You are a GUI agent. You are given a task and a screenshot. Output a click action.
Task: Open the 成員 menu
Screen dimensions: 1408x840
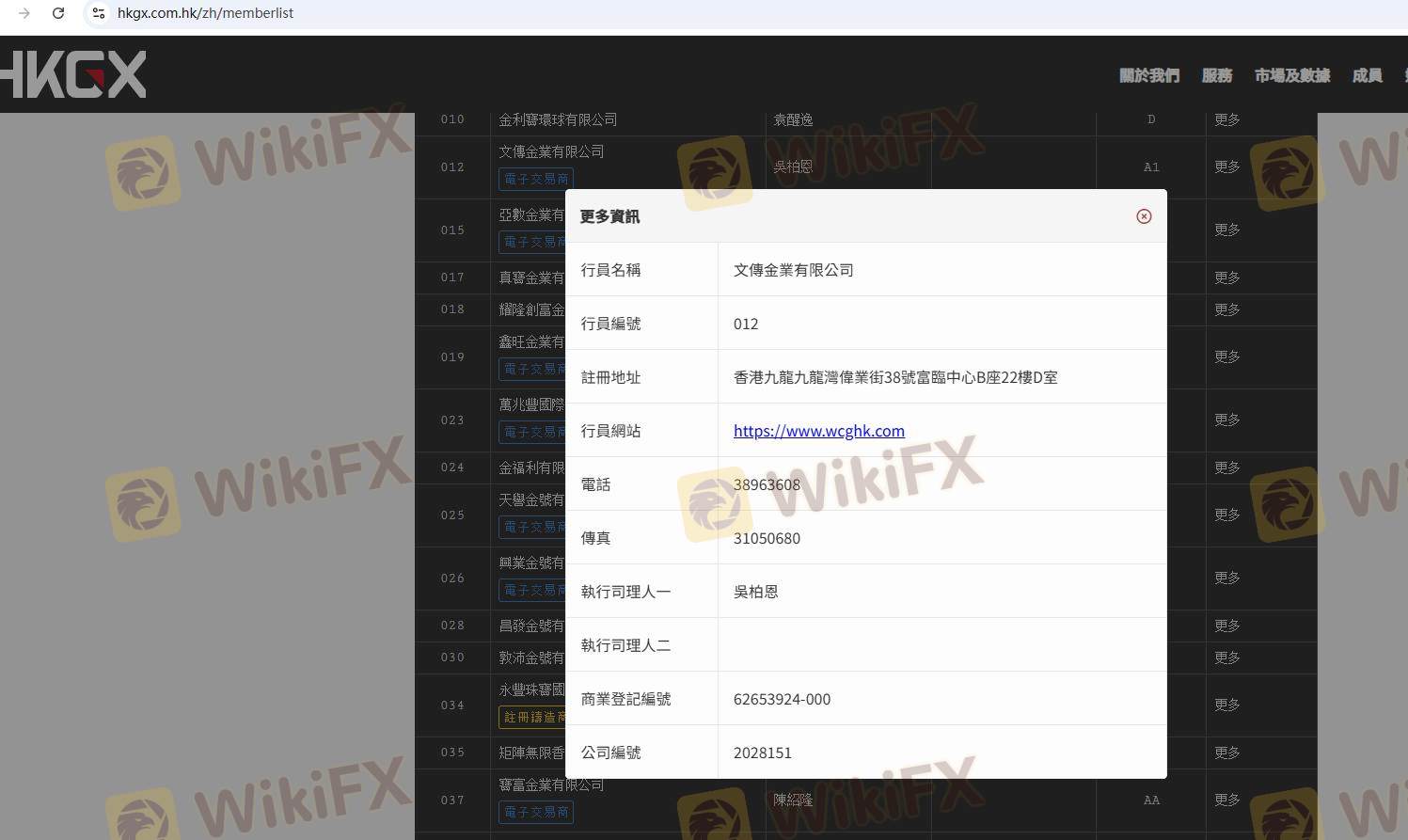tap(1367, 75)
